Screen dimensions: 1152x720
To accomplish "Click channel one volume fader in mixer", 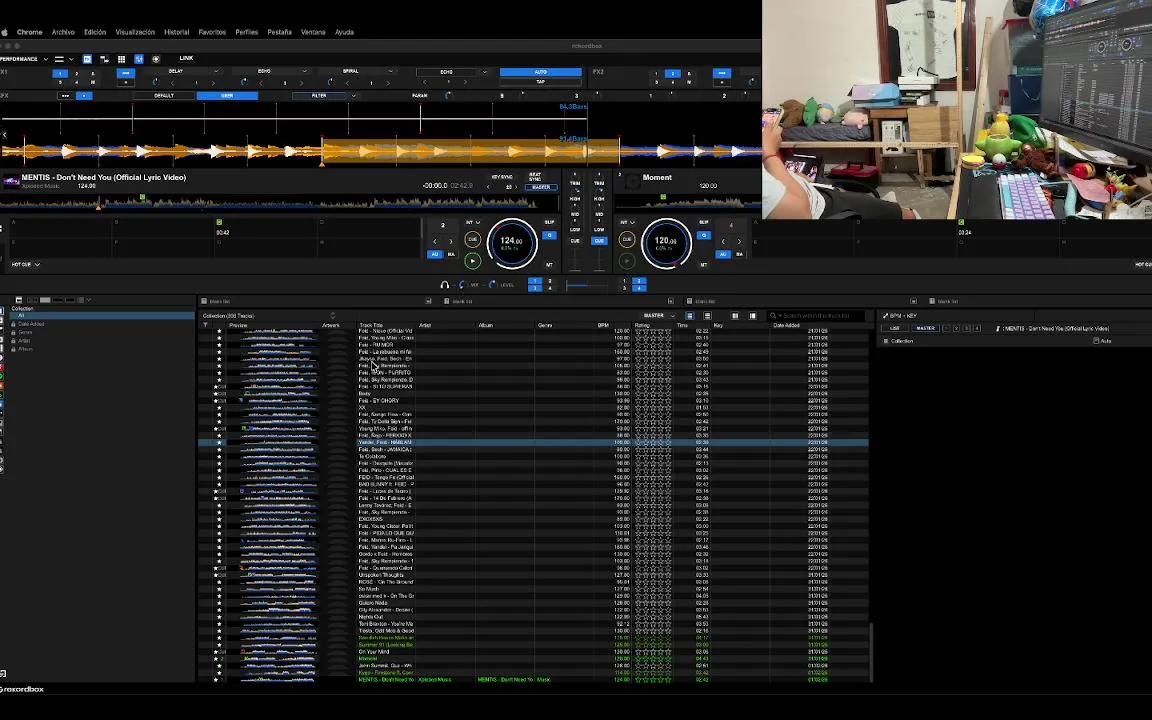I will tap(575, 259).
